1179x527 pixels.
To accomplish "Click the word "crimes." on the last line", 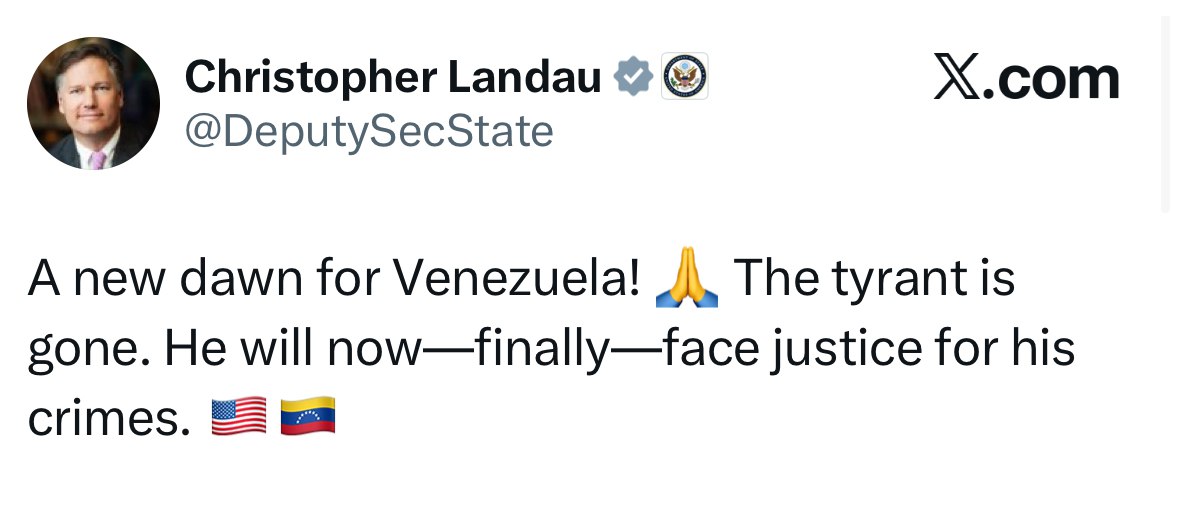I will [108, 418].
